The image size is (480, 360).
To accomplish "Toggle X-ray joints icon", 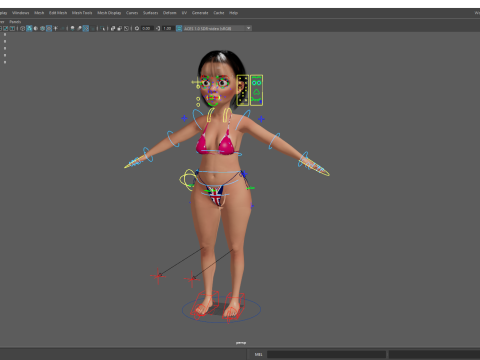I will 126,28.
